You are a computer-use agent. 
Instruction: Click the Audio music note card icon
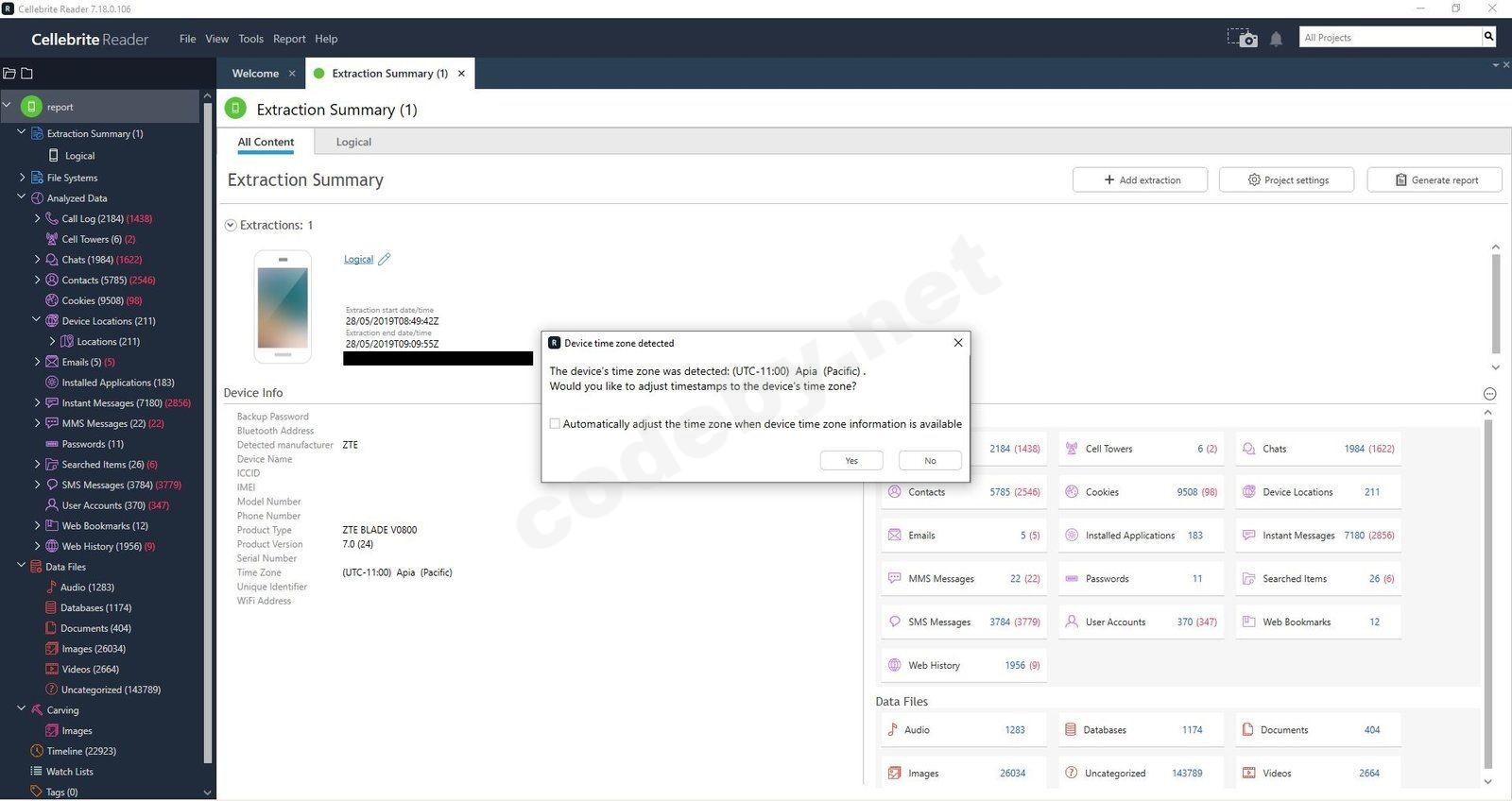tap(893, 729)
